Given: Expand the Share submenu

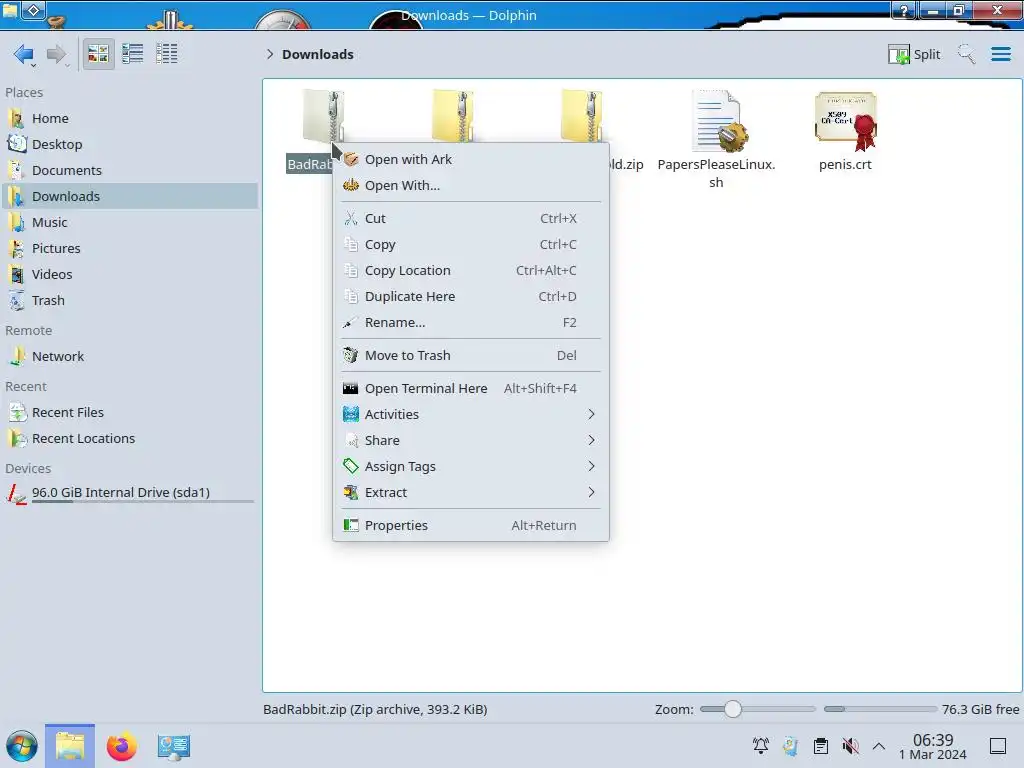Looking at the screenshot, I should tap(470, 441).
